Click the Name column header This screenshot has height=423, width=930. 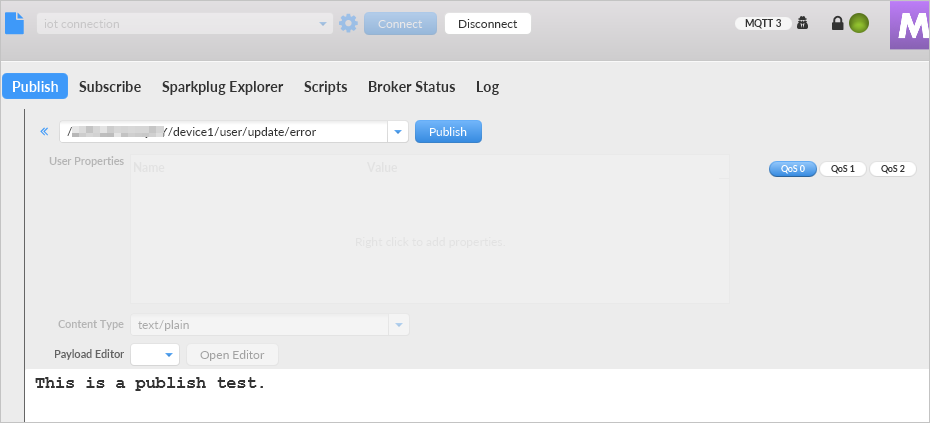pos(149,167)
